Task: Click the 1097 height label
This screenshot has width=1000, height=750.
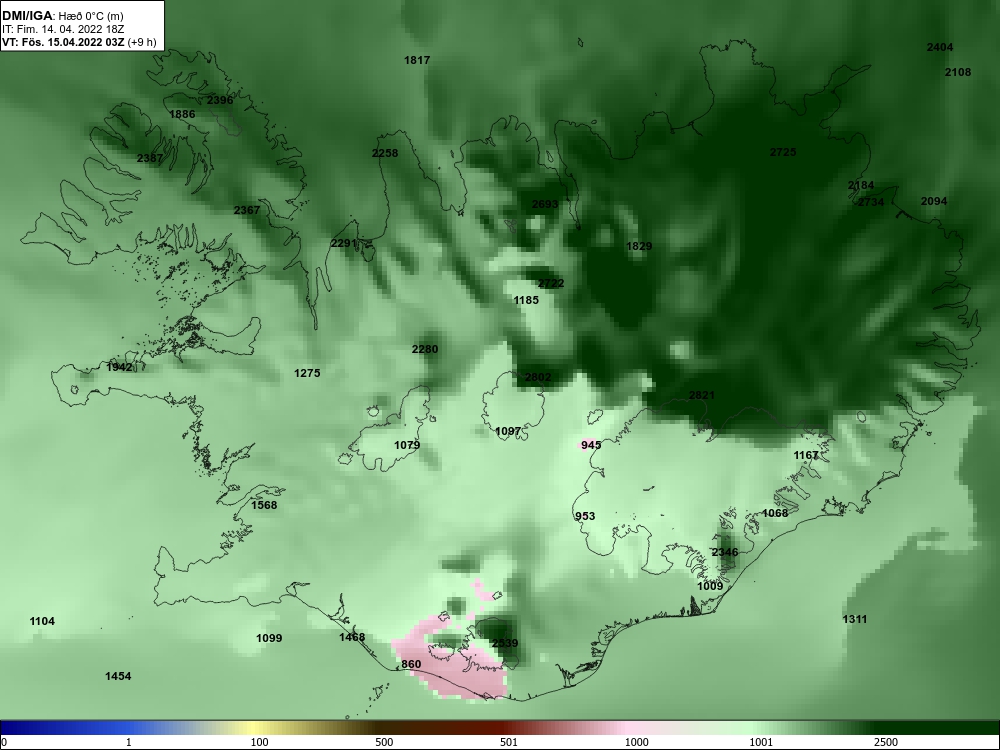Action: pos(508,431)
